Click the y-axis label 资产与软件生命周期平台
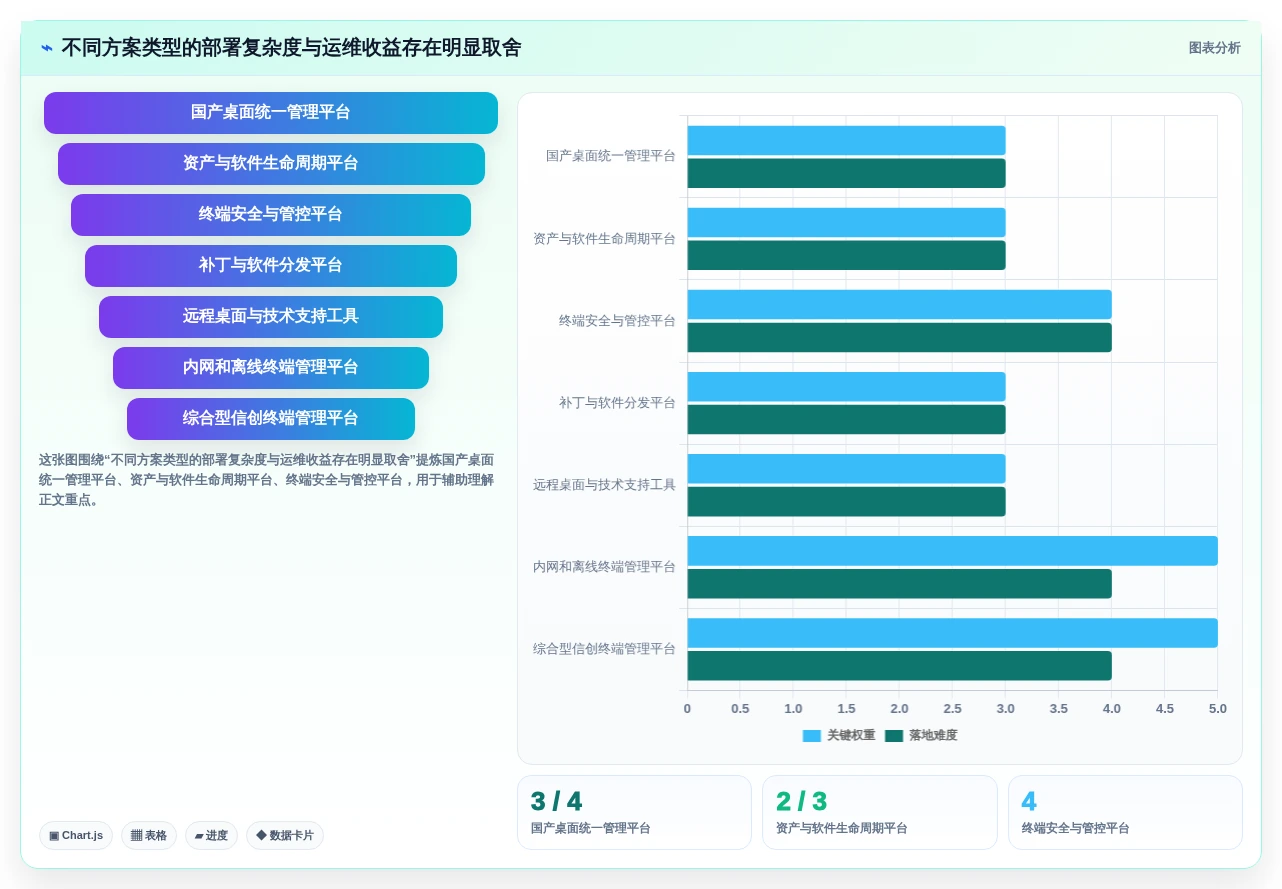 tap(604, 239)
